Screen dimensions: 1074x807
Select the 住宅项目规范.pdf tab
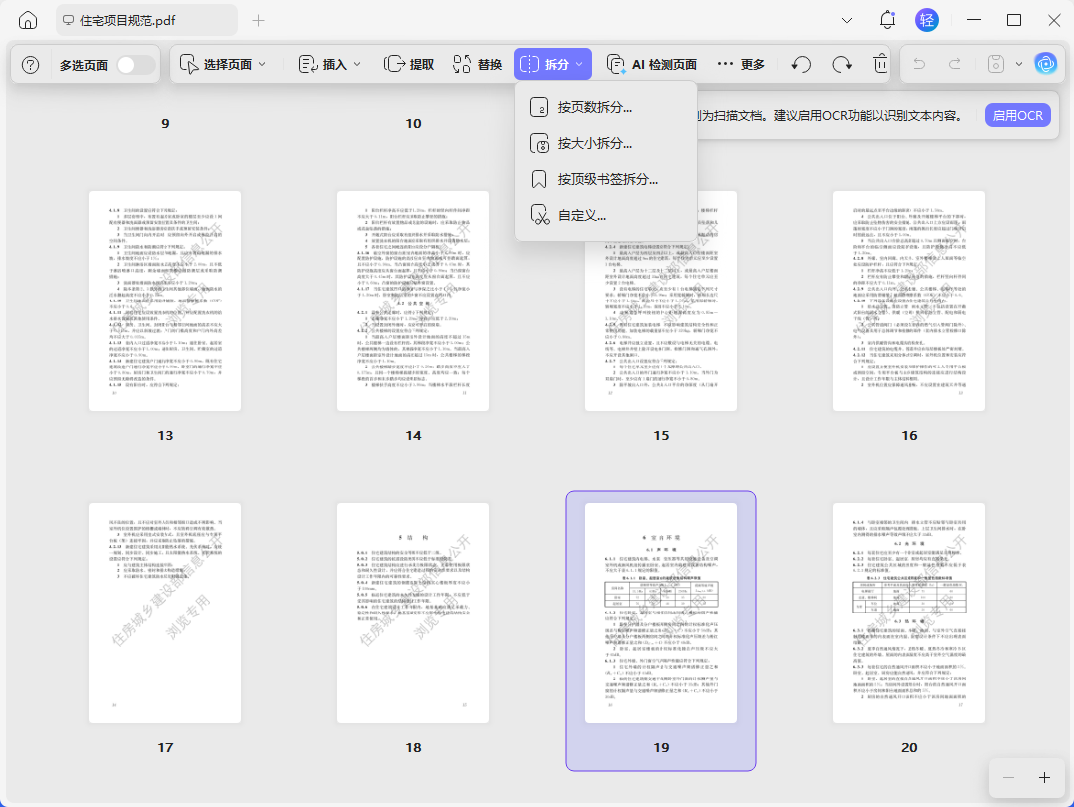click(147, 21)
